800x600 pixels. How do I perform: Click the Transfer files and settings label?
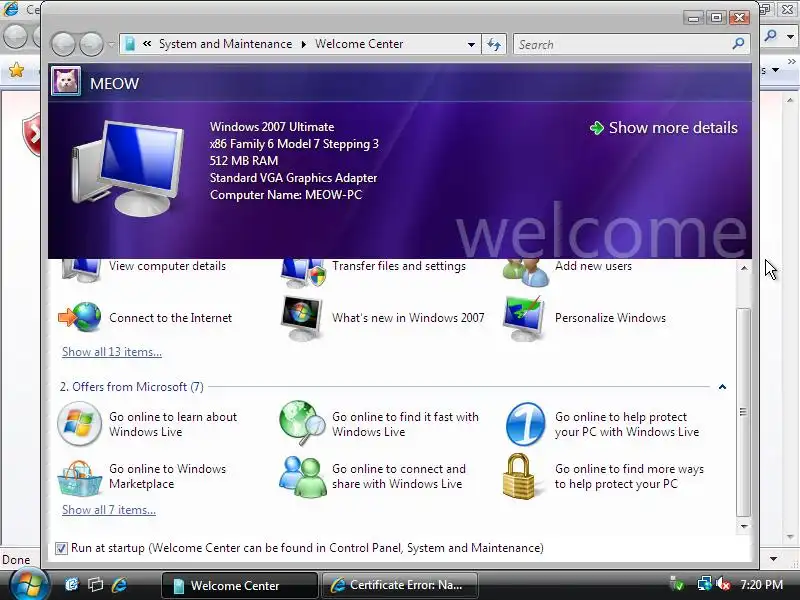click(x=398, y=266)
